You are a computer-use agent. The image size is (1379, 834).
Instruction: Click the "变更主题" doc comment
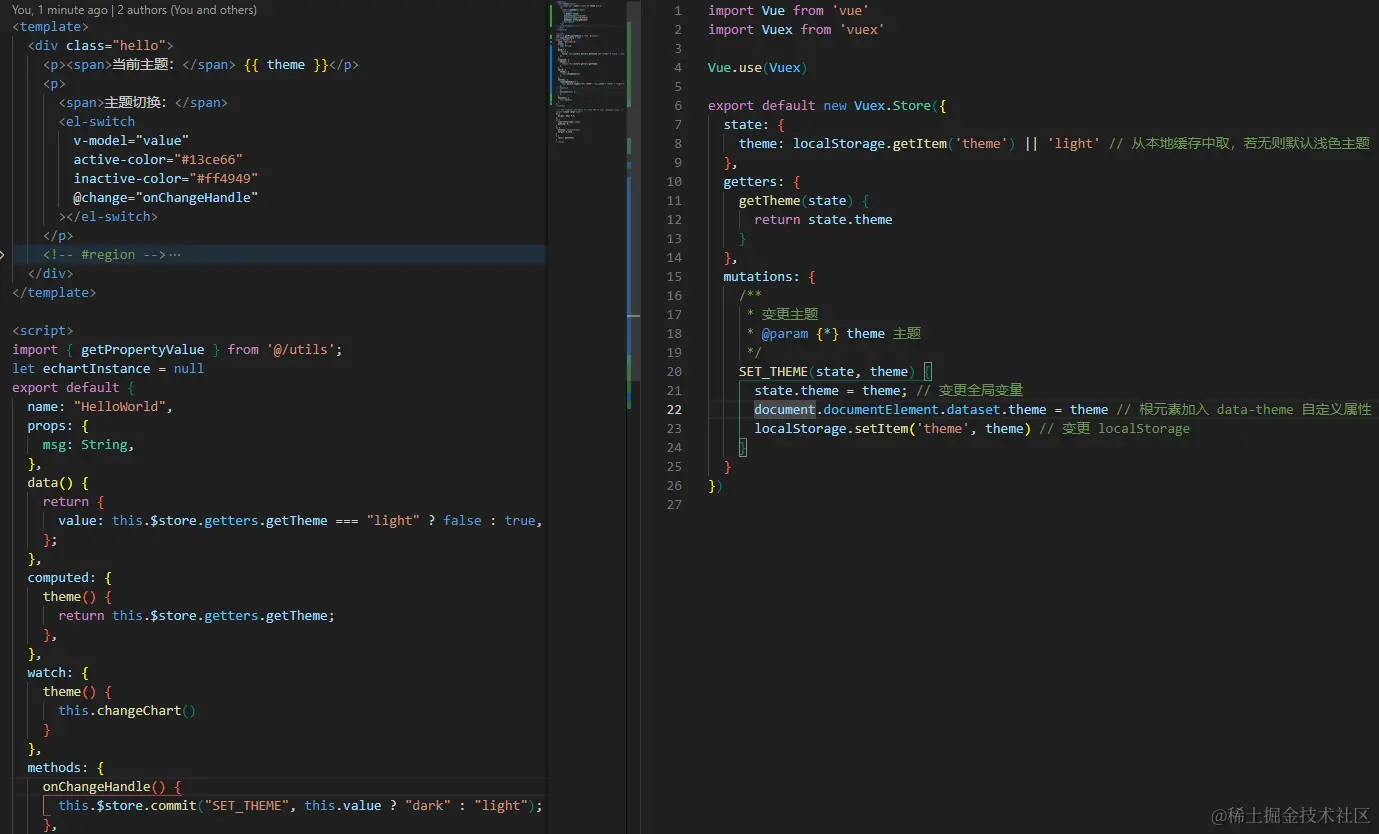tap(790, 315)
